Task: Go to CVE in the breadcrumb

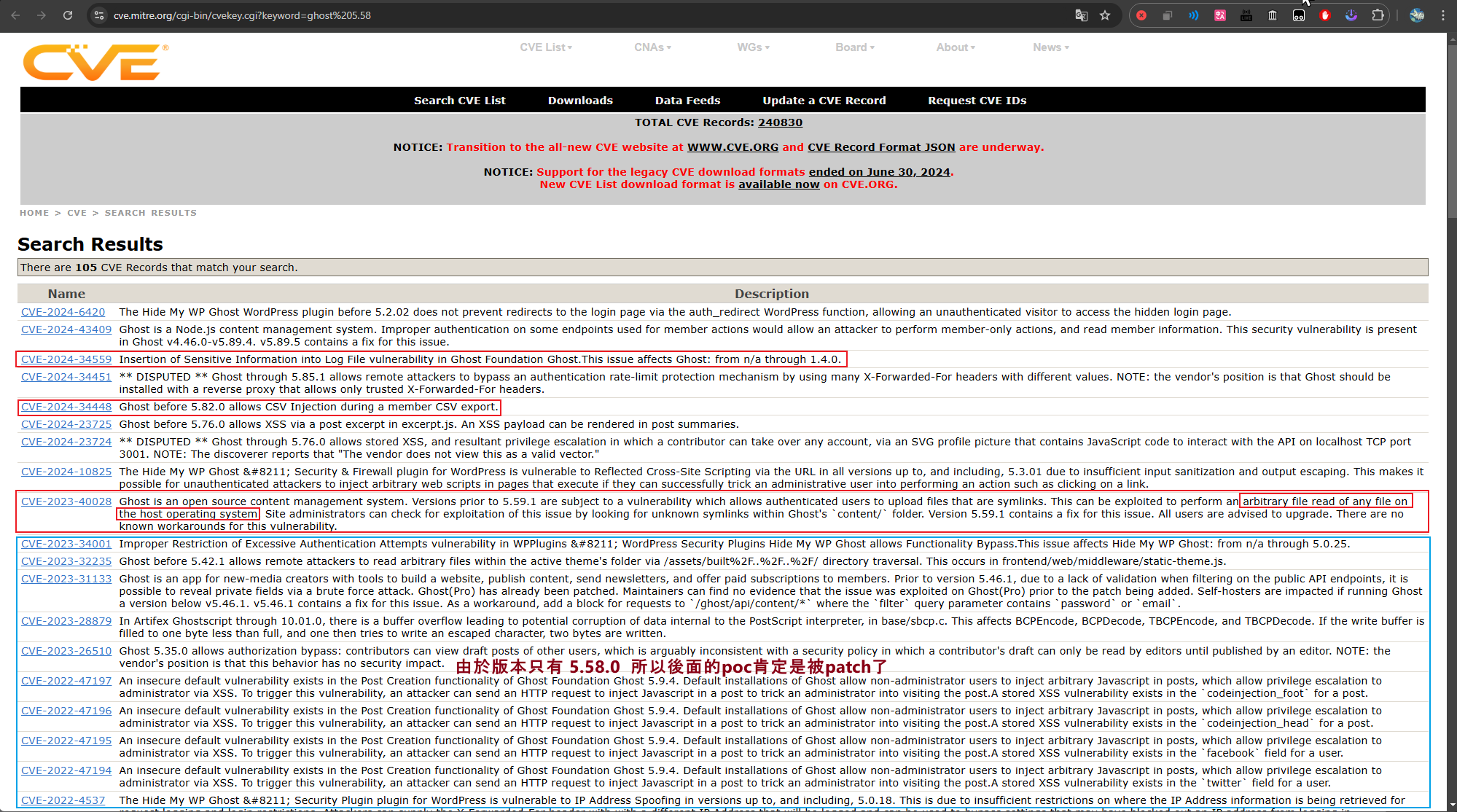Action: (x=77, y=213)
